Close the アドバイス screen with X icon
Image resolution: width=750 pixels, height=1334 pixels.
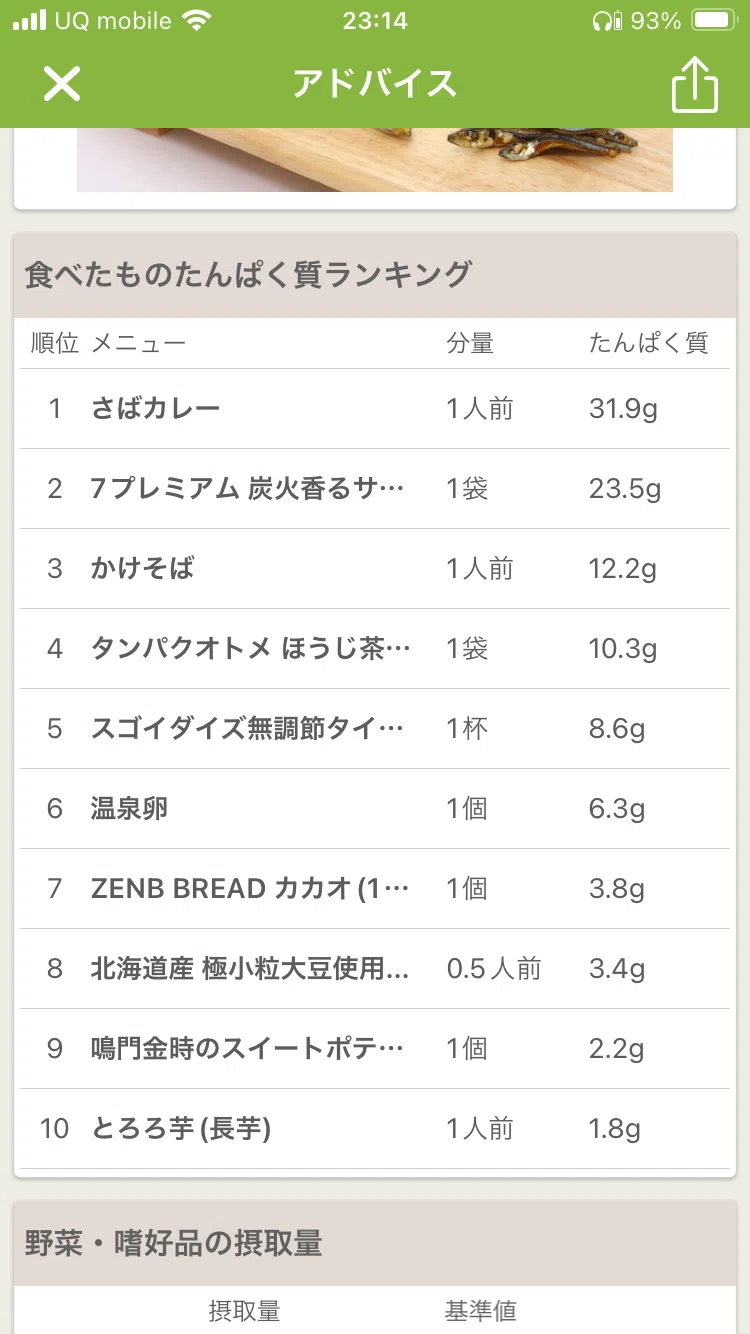(x=61, y=84)
